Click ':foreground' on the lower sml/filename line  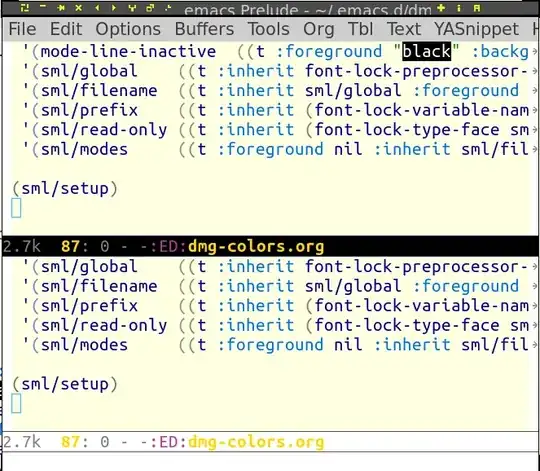point(466,286)
